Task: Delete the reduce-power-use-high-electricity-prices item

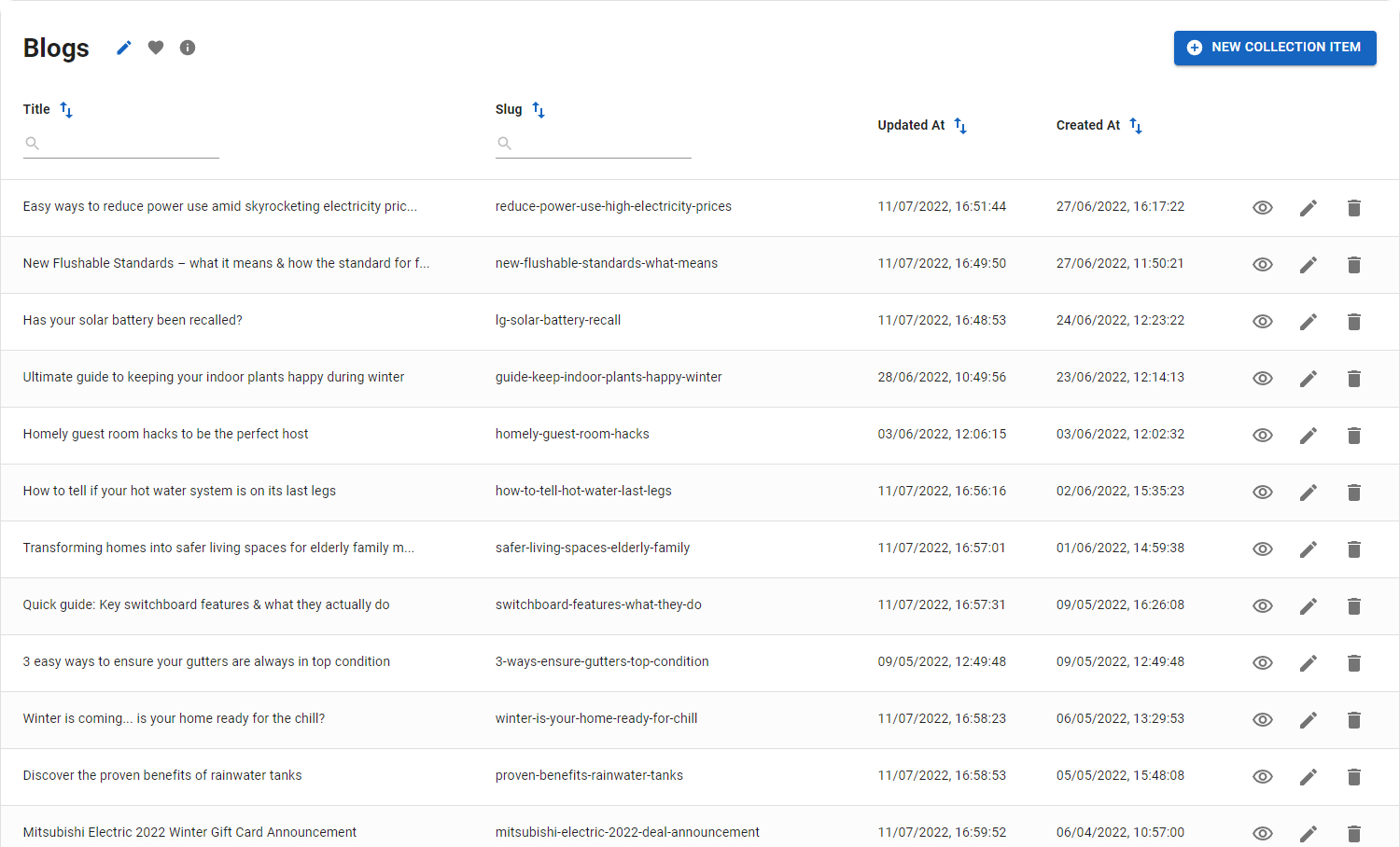Action: (1354, 207)
